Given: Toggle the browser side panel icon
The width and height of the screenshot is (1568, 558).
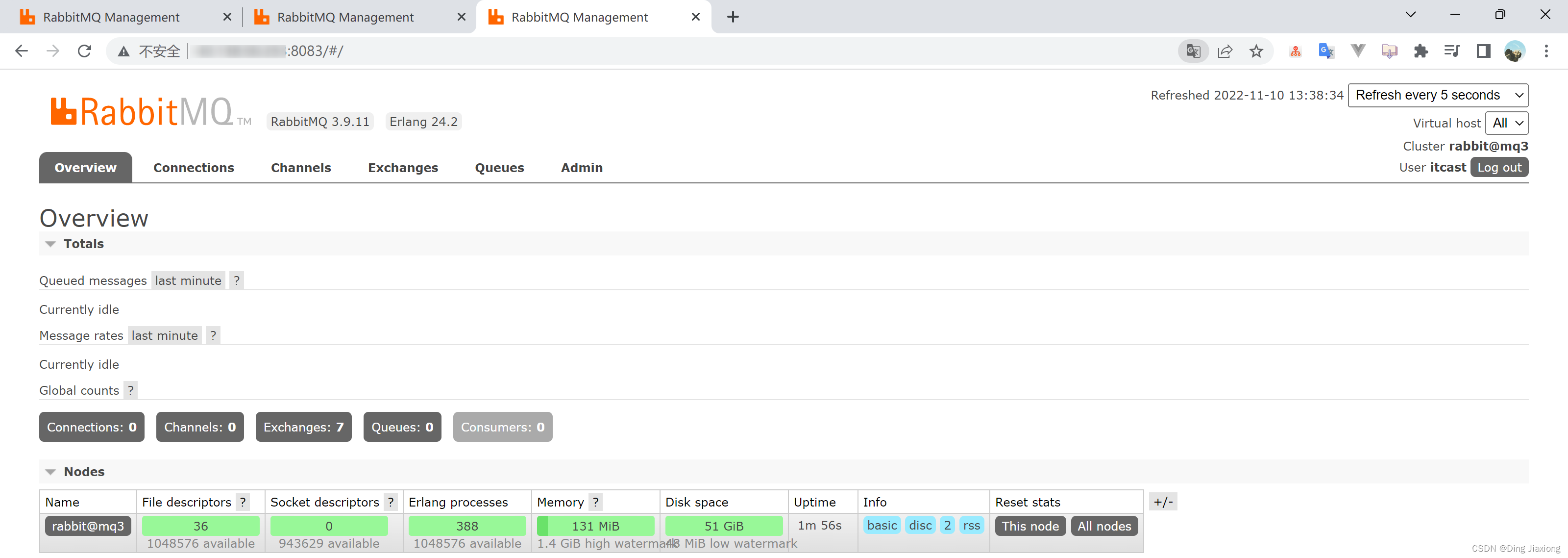Looking at the screenshot, I should tap(1483, 51).
